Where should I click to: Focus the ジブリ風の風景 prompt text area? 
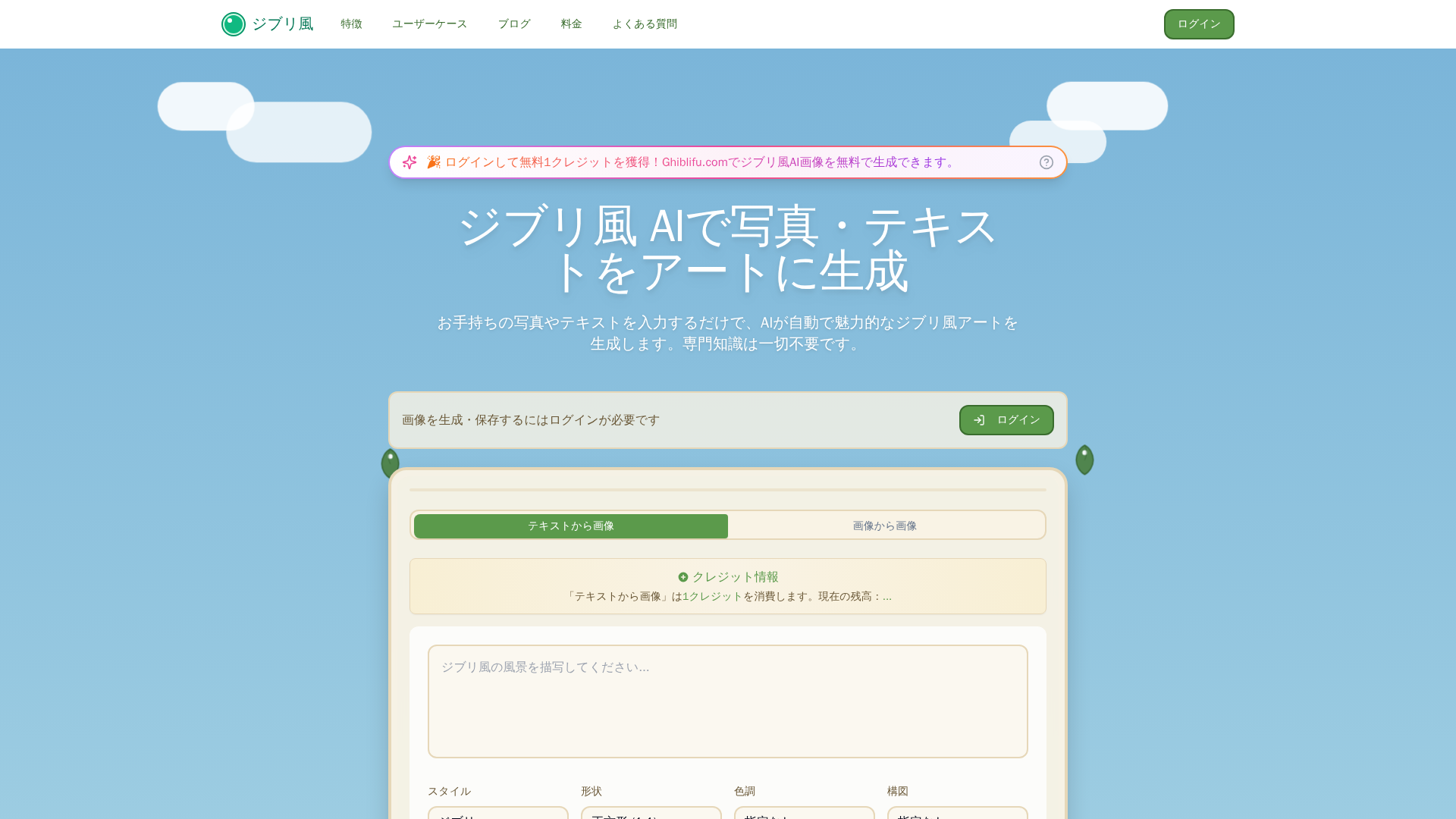click(727, 701)
